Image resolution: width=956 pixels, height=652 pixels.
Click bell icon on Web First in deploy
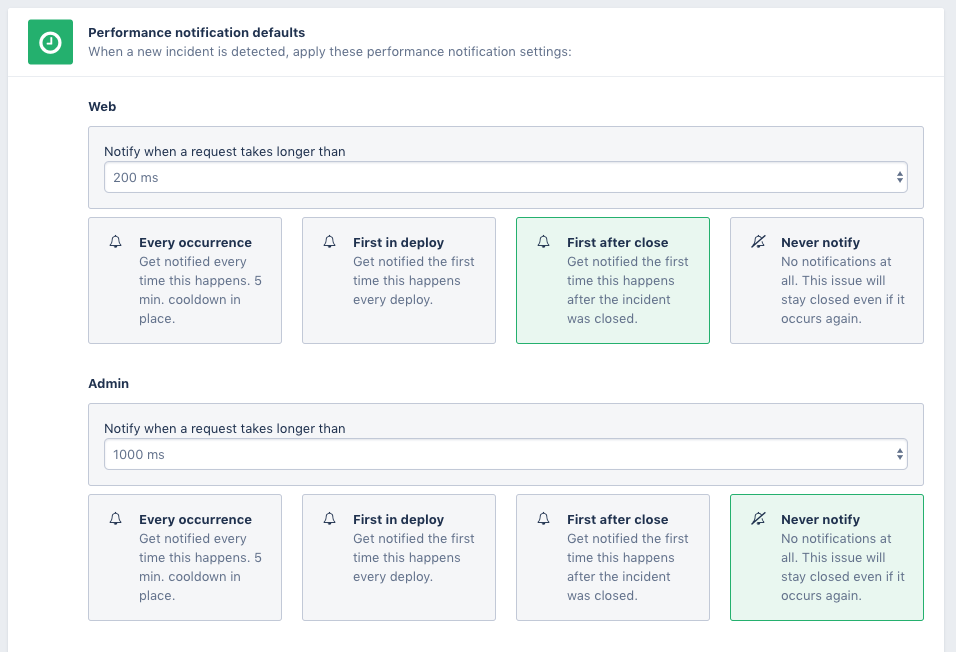[x=330, y=242]
